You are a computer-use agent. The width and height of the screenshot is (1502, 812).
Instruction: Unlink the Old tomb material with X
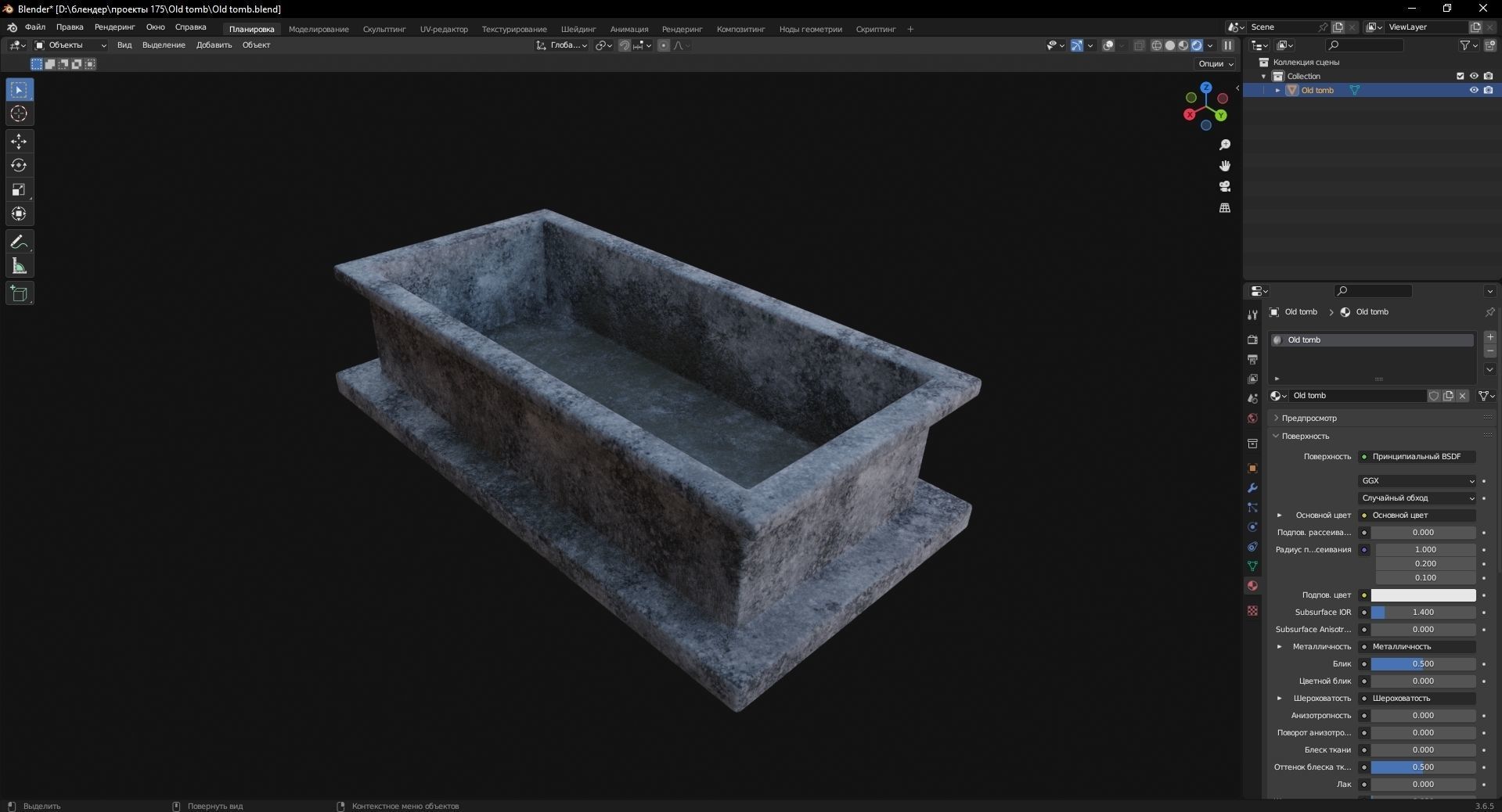[1462, 396]
